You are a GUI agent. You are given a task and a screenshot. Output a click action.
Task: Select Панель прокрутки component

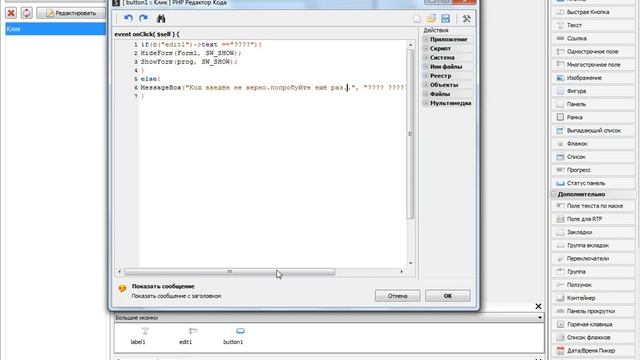(x=593, y=311)
